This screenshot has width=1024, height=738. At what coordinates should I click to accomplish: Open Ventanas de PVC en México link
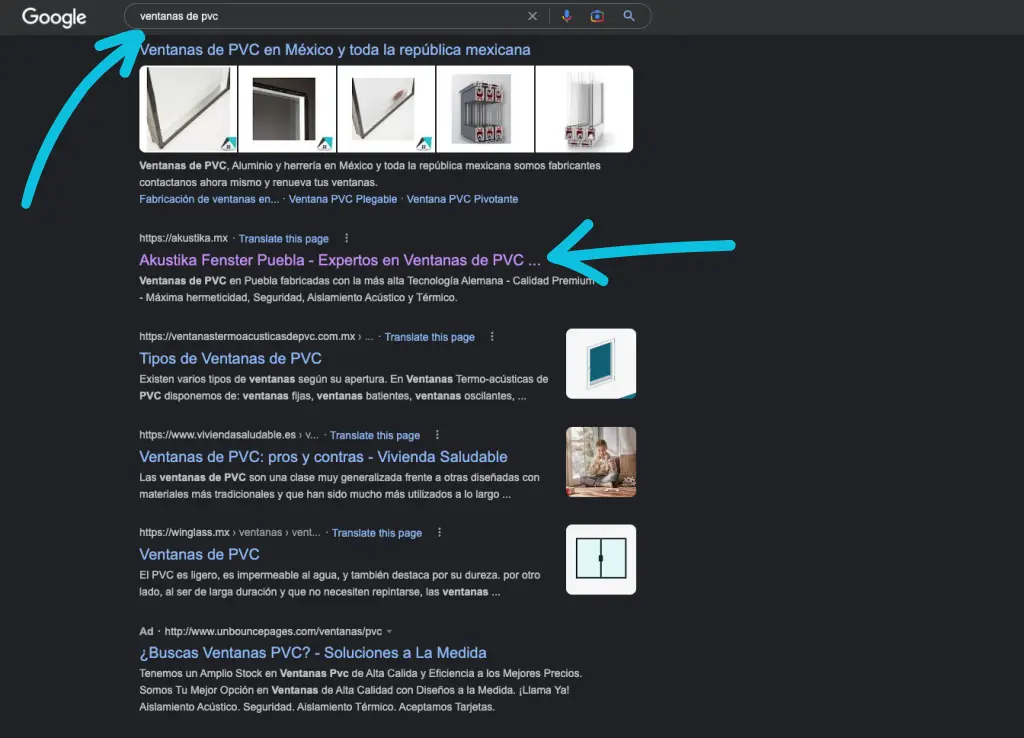(x=335, y=50)
